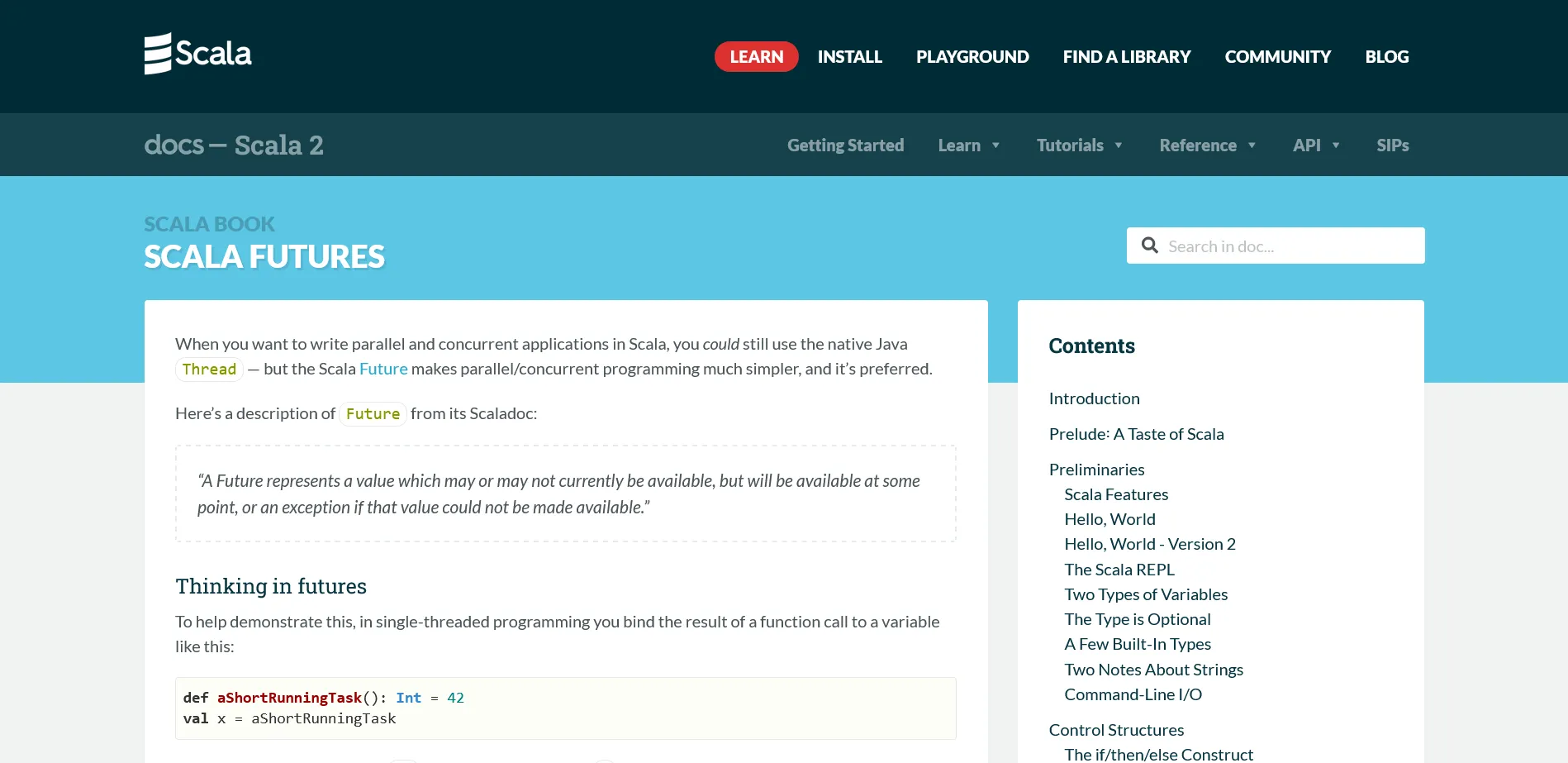
Task: Open Prelude: A Taste of Scala
Action: click(x=1137, y=434)
